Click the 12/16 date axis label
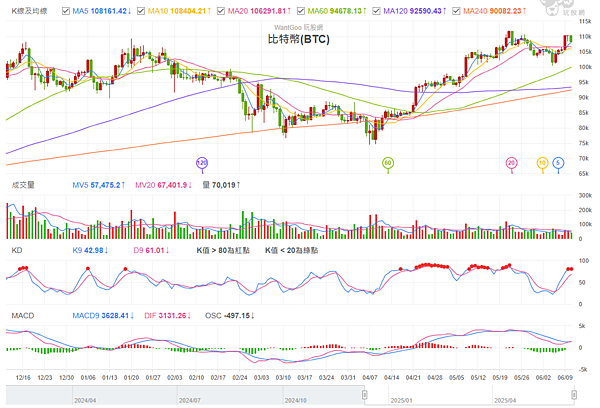 coord(23,378)
